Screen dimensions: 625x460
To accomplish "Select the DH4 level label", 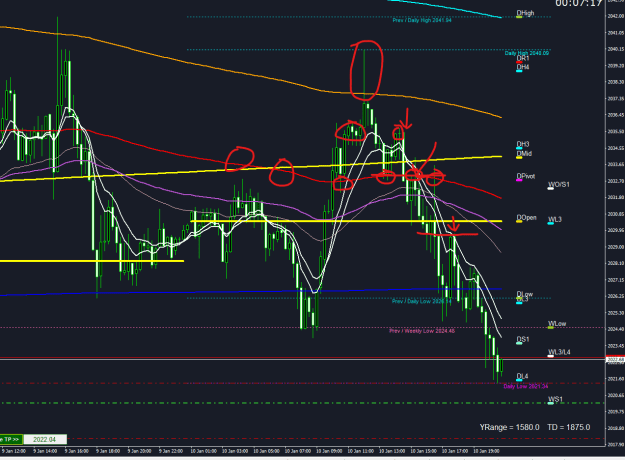I will pos(523,67).
